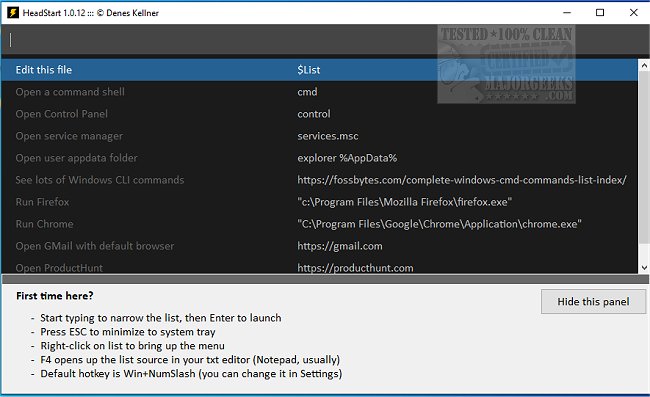The height and width of the screenshot is (397, 650).
Task: Click the HeadStart lightning bolt app icon
Action: coord(12,12)
